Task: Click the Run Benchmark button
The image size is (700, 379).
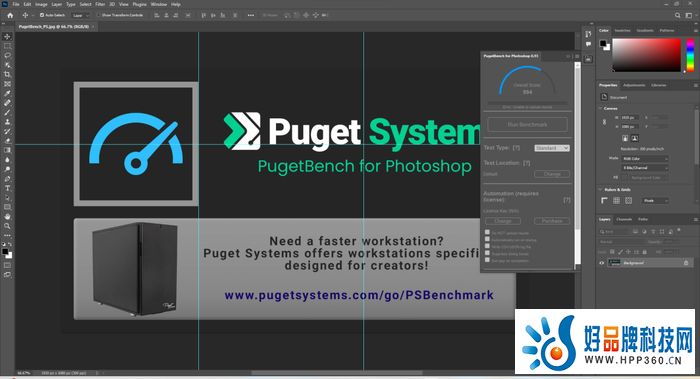Action: click(x=527, y=125)
